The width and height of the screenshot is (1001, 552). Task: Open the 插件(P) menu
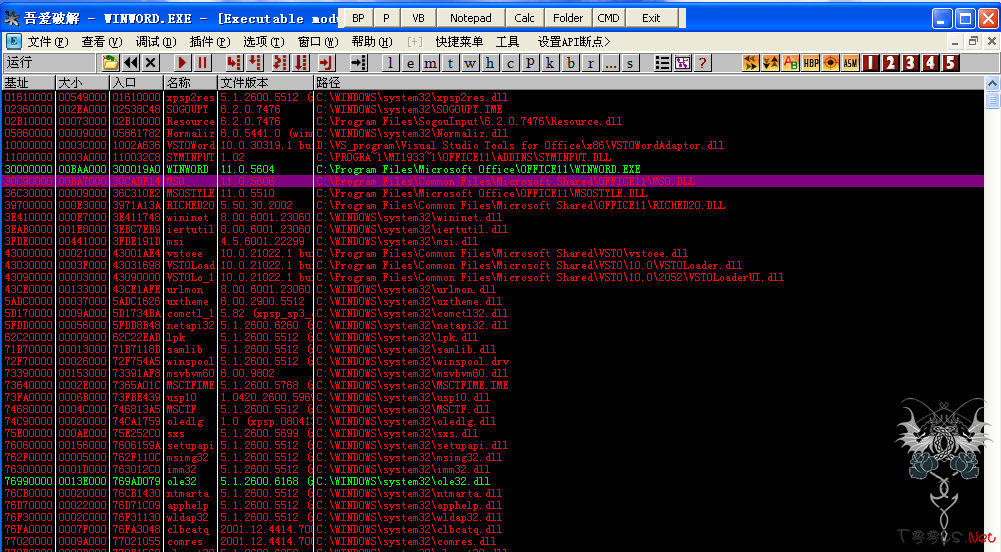(210, 42)
